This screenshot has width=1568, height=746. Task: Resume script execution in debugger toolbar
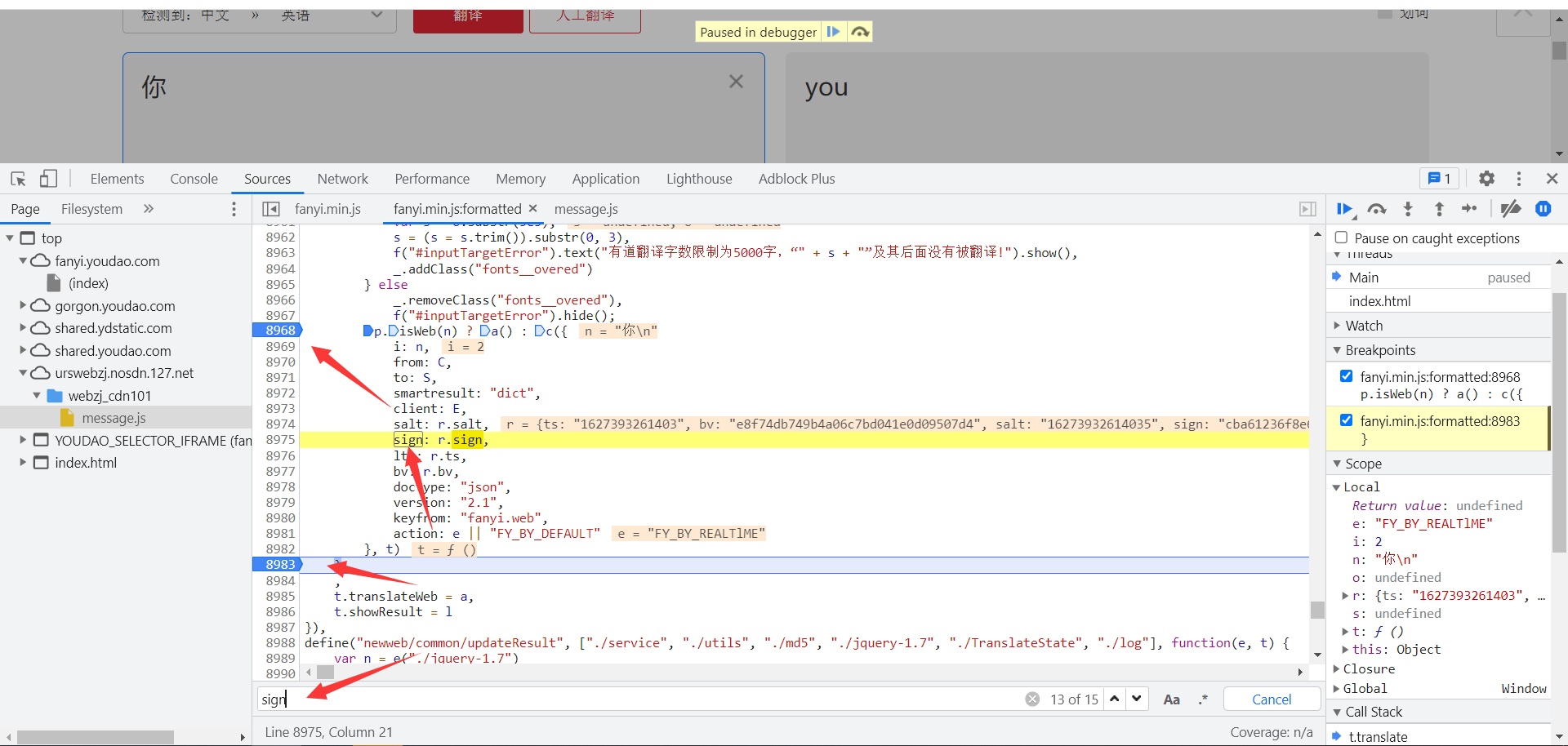[1345, 209]
